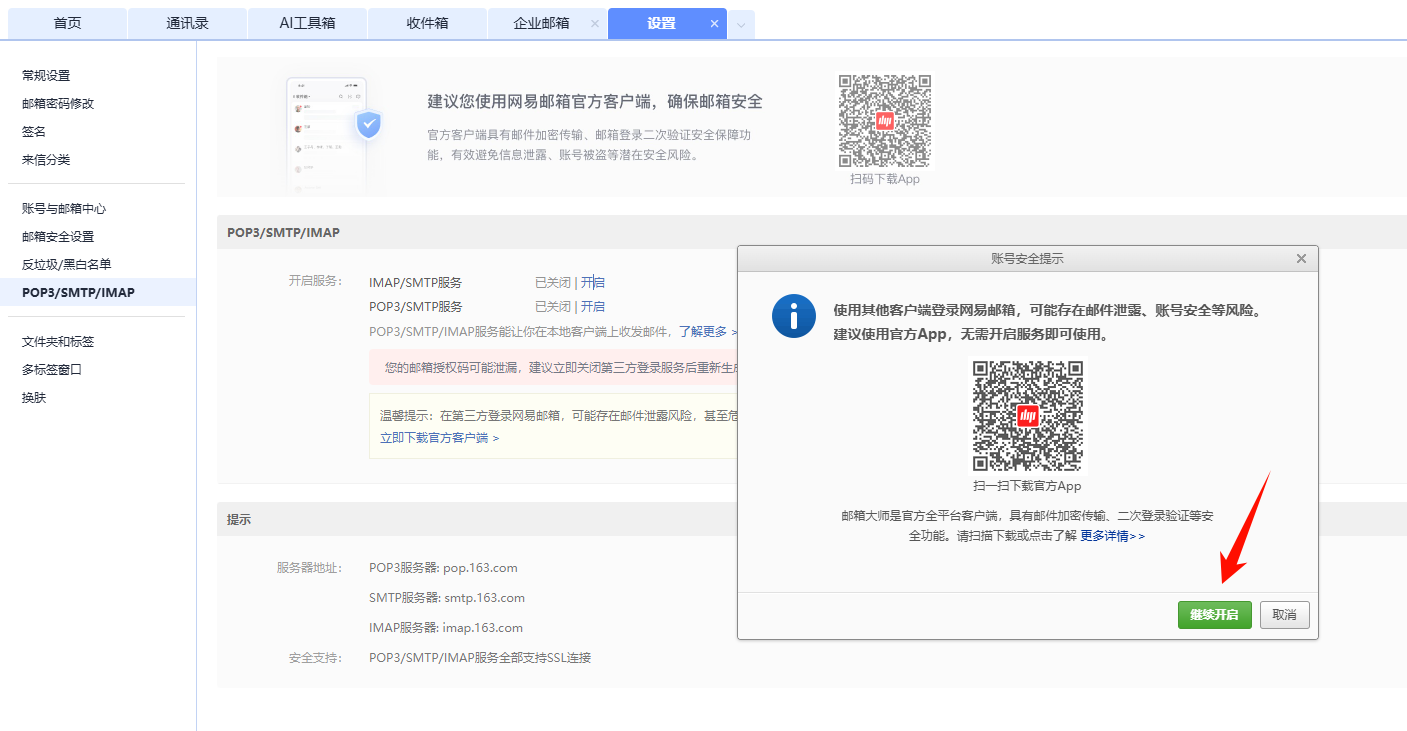Expand the tab list dropdown arrow
The height and width of the screenshot is (731, 1407).
(741, 25)
